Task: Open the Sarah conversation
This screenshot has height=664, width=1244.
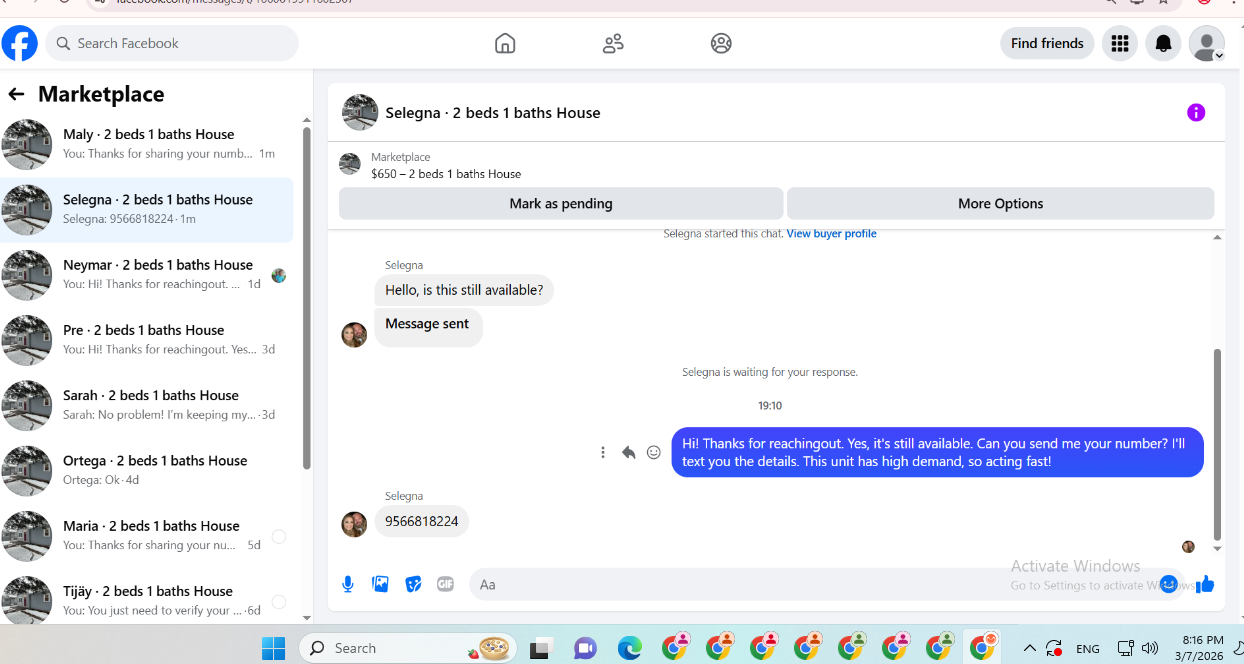Action: tap(148, 405)
